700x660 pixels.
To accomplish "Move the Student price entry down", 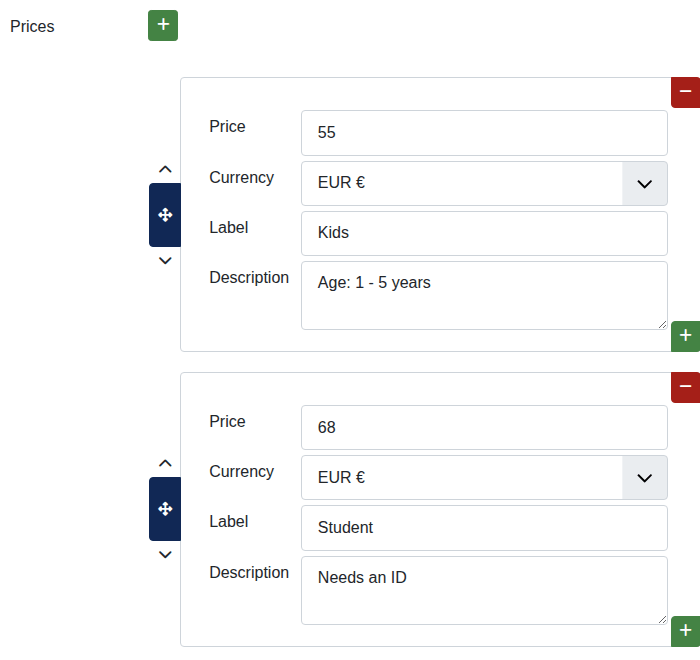I will click(165, 555).
